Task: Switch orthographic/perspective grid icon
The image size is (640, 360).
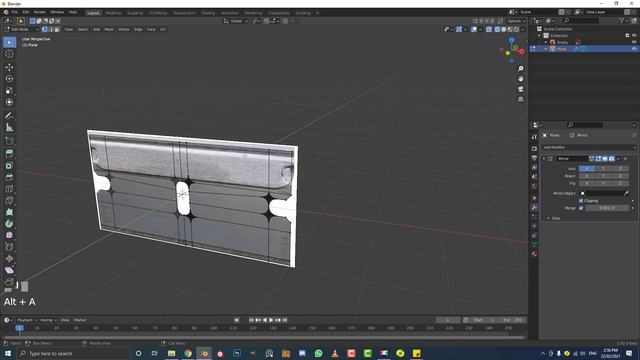Action: 520,99
